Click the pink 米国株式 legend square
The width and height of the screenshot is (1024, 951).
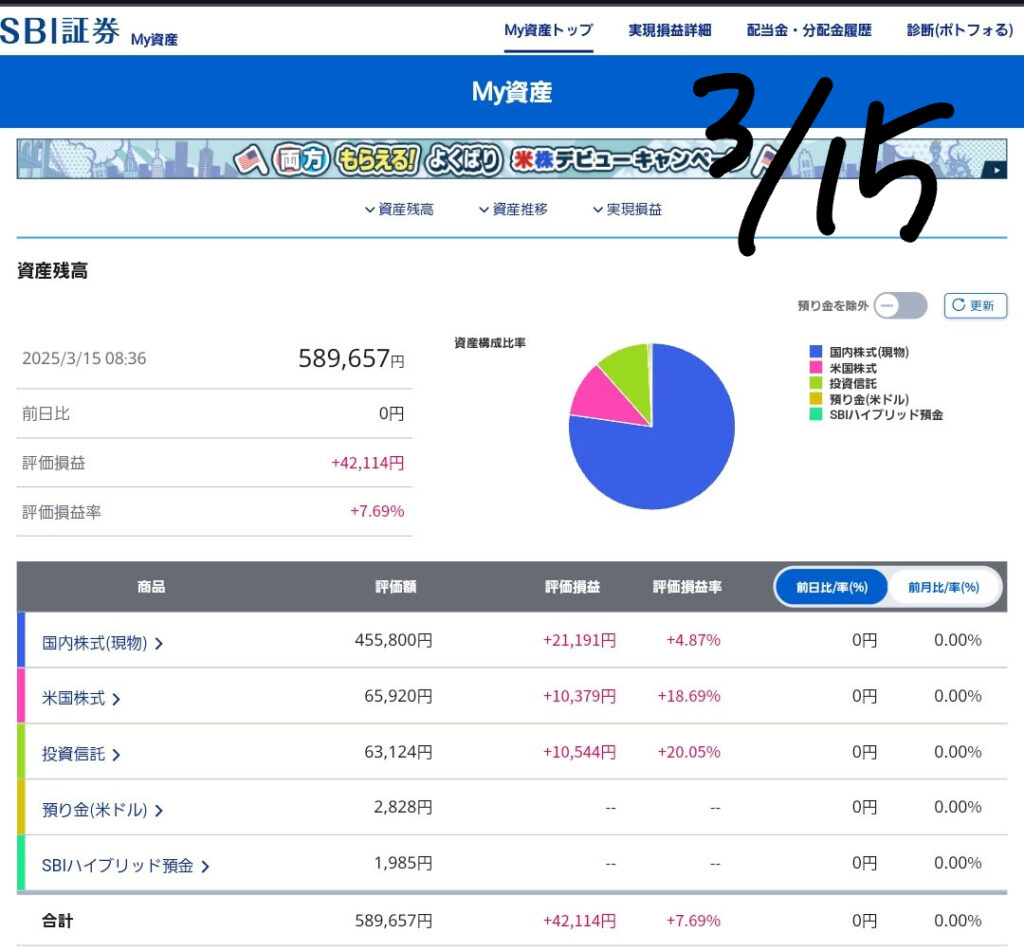click(816, 368)
